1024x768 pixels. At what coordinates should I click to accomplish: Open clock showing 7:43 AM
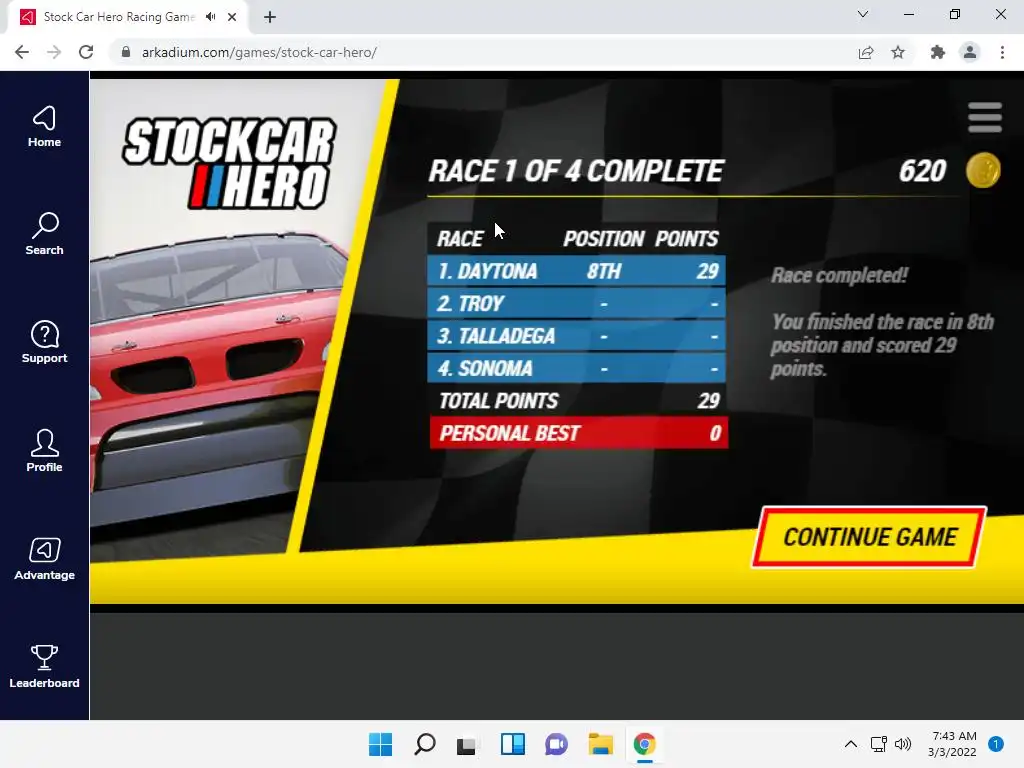[952, 744]
